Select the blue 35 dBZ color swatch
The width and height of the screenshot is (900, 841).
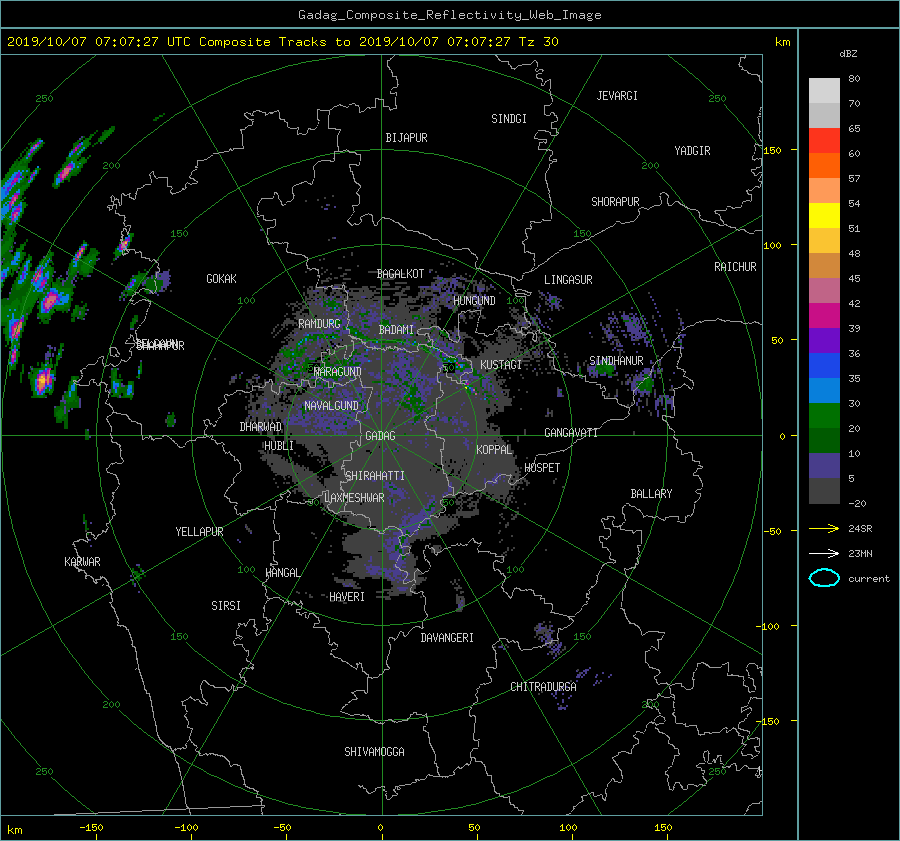(x=824, y=365)
